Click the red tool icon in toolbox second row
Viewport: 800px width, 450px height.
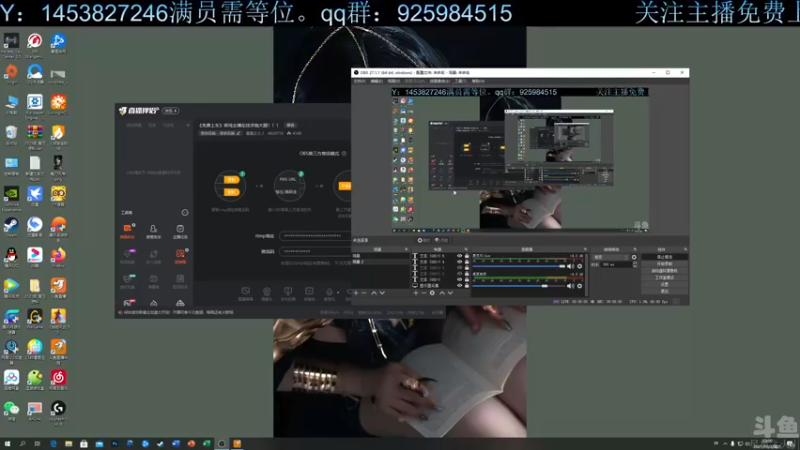click(x=180, y=255)
